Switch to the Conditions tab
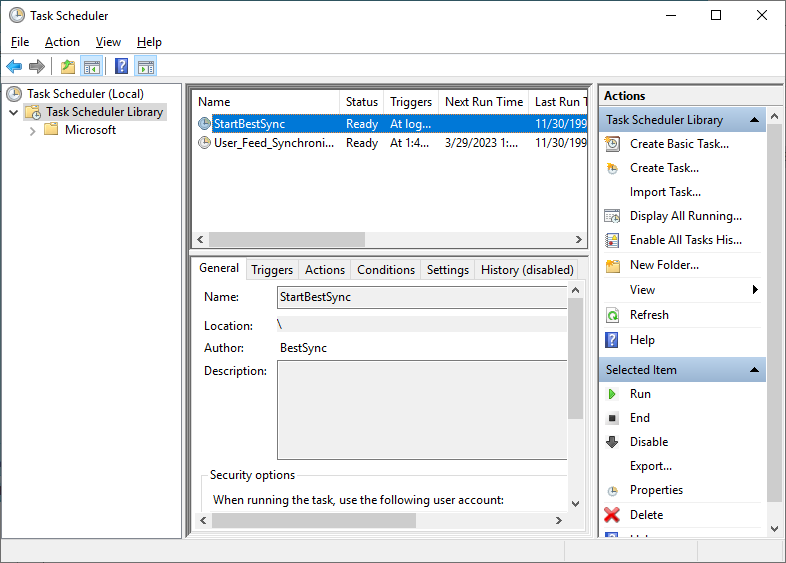This screenshot has height=563, width=786. click(386, 270)
